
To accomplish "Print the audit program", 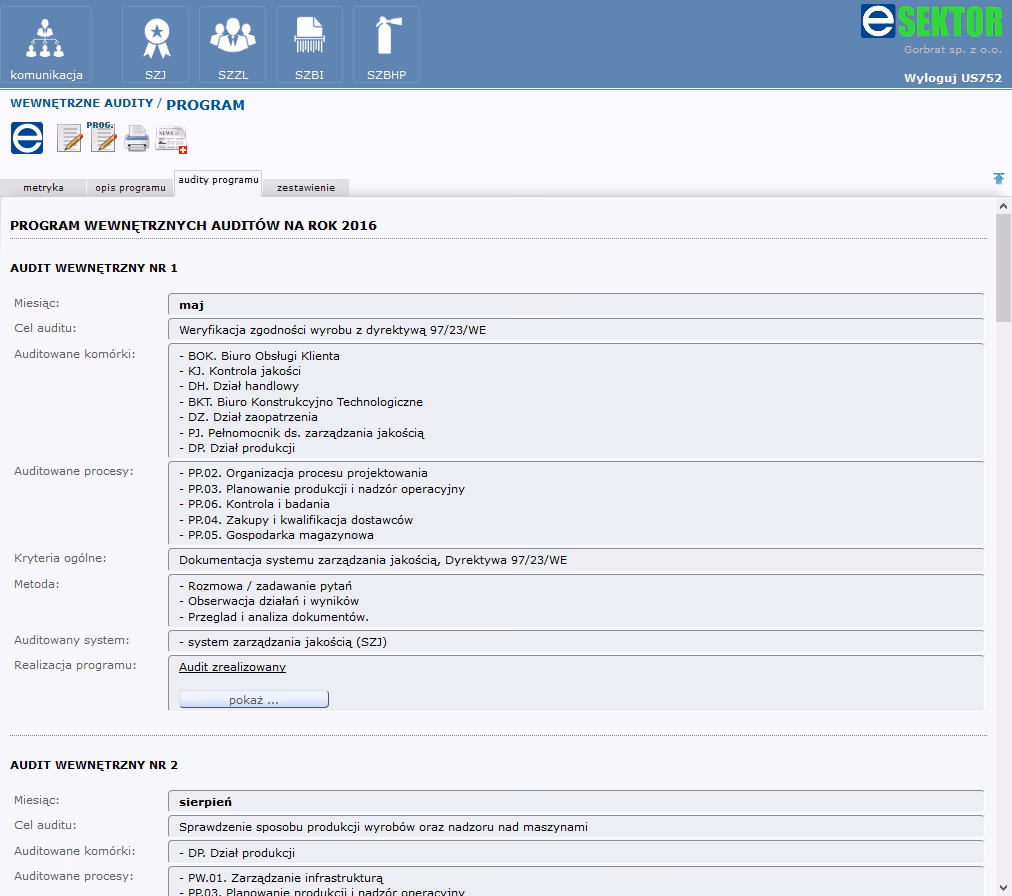I will tap(136, 139).
